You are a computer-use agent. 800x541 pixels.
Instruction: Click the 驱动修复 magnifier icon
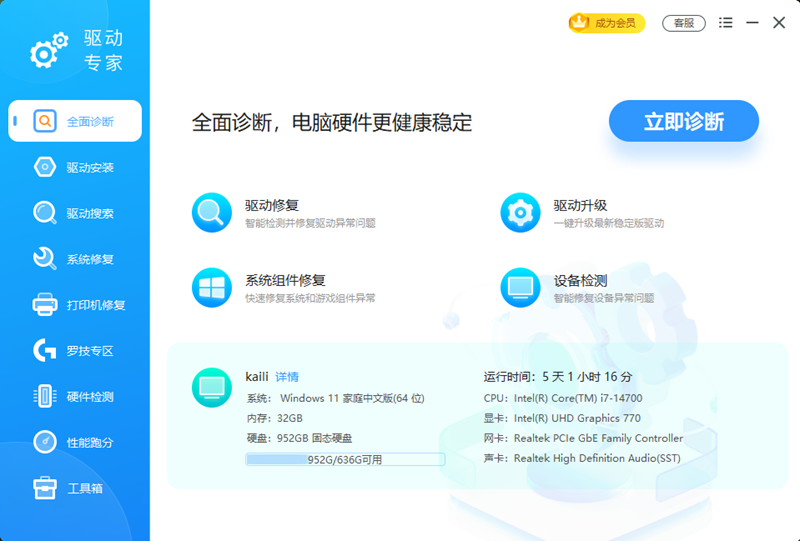click(x=211, y=212)
